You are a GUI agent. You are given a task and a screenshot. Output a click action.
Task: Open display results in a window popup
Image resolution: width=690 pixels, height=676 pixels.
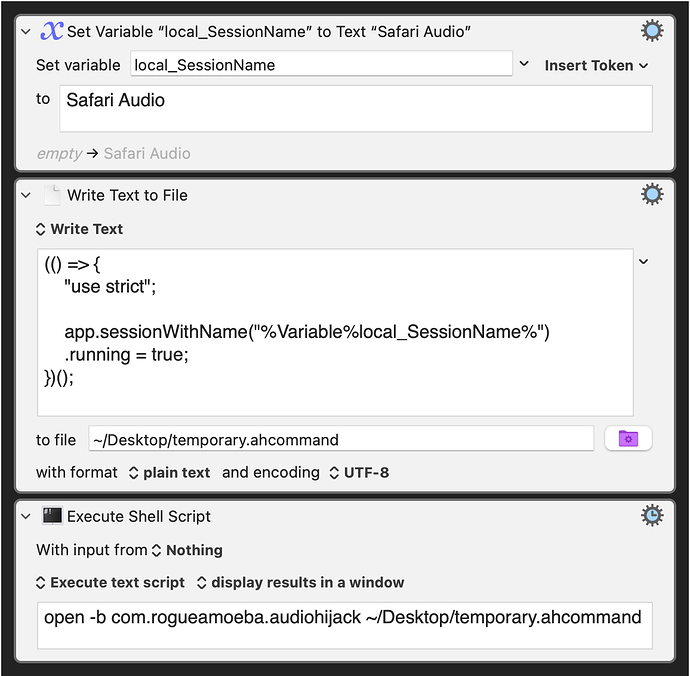tap(300, 582)
